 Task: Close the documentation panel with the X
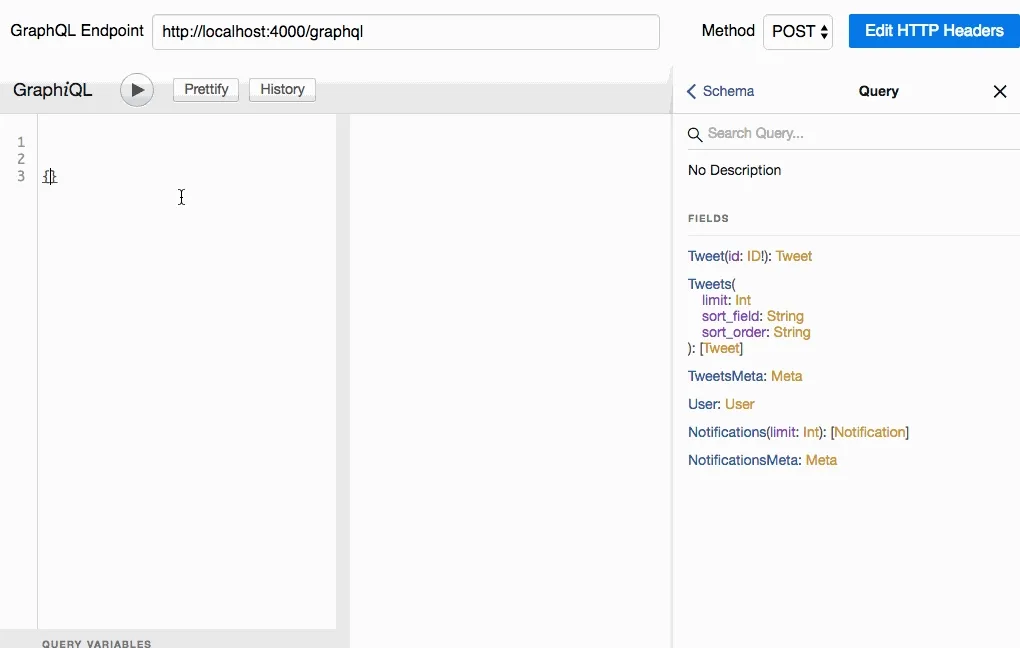(999, 91)
